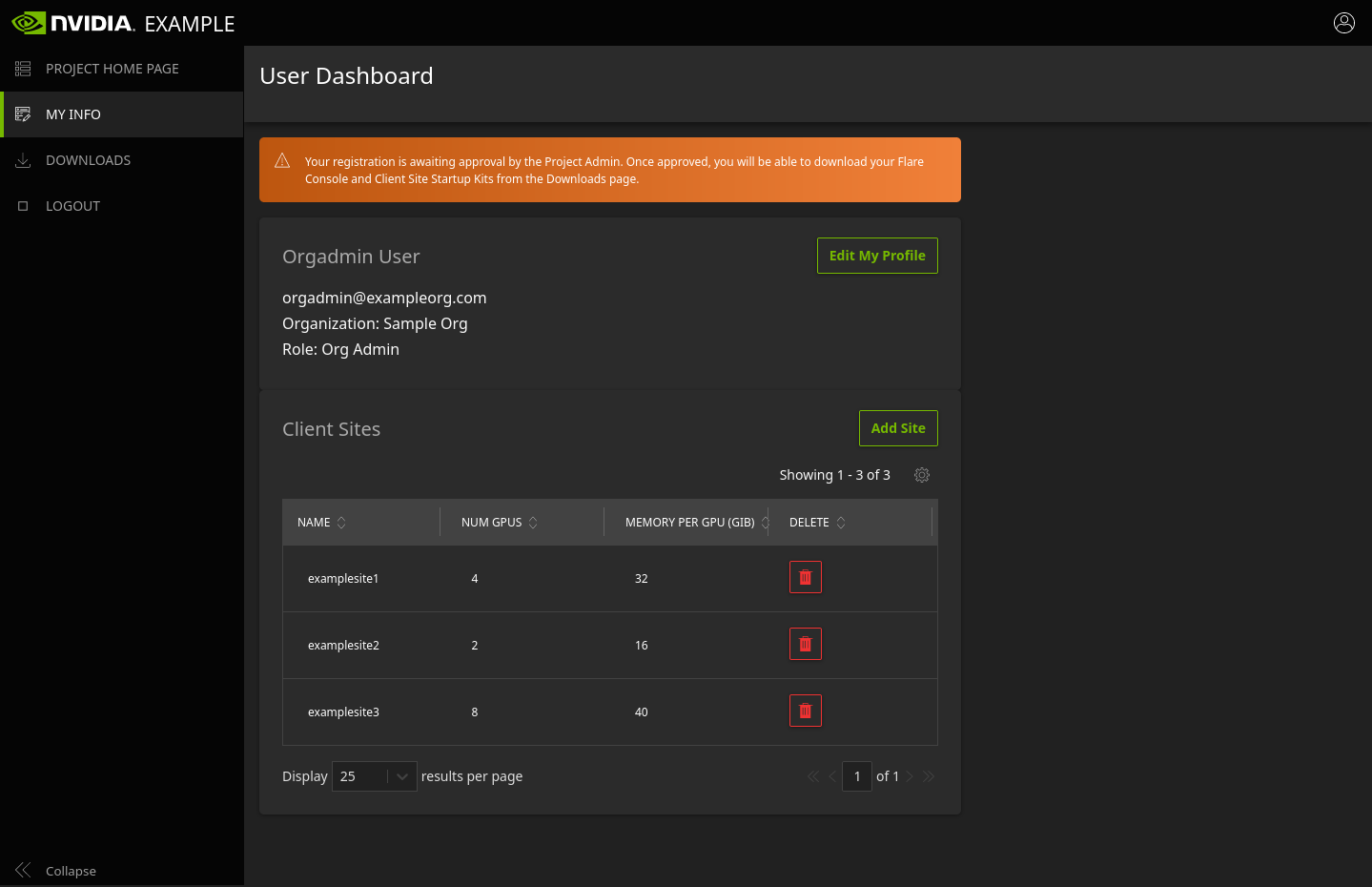Go to next page arrow
Viewport: 1372px width, 887px height.
910,776
